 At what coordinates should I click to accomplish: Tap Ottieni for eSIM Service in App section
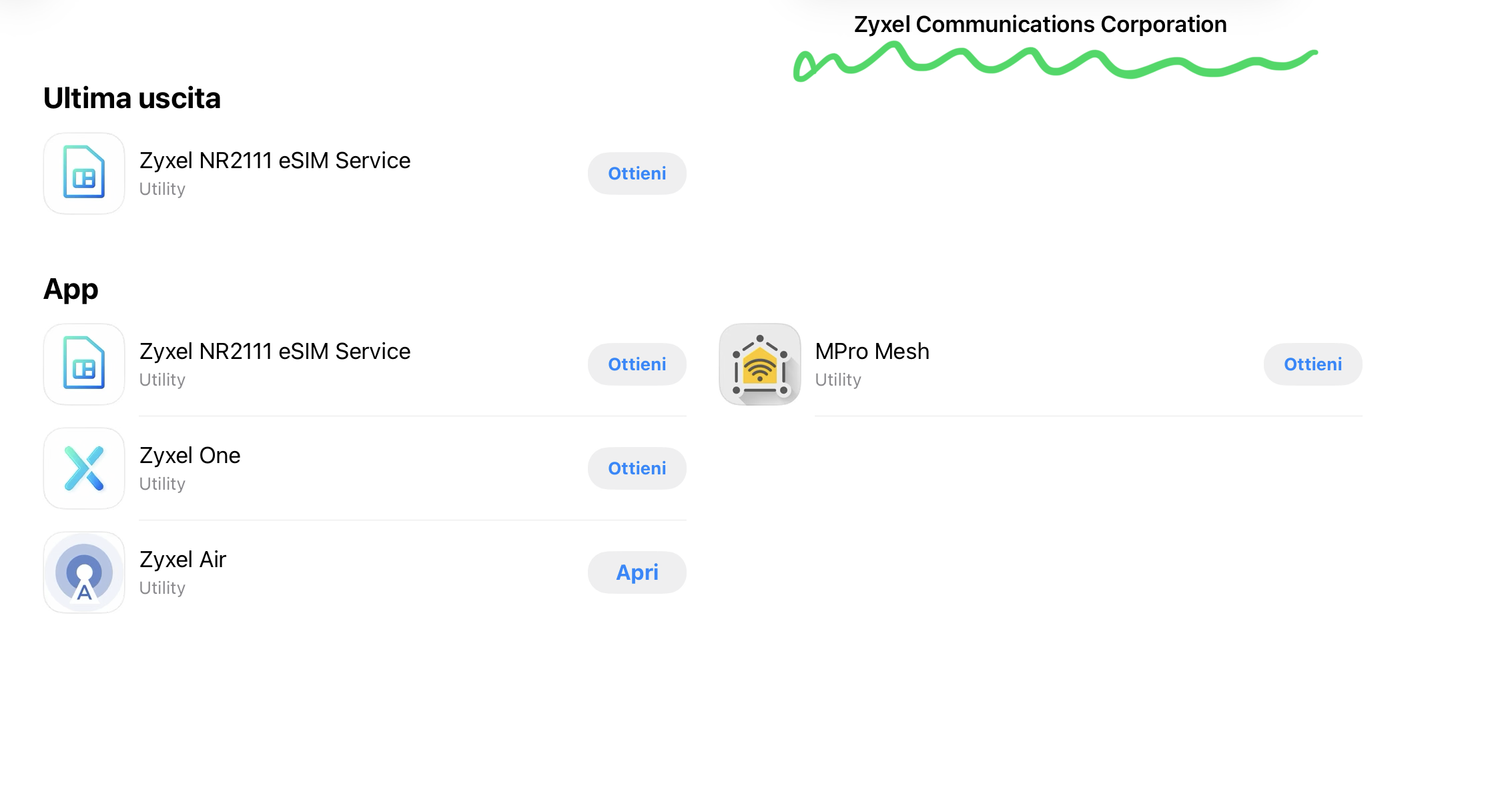(637, 364)
